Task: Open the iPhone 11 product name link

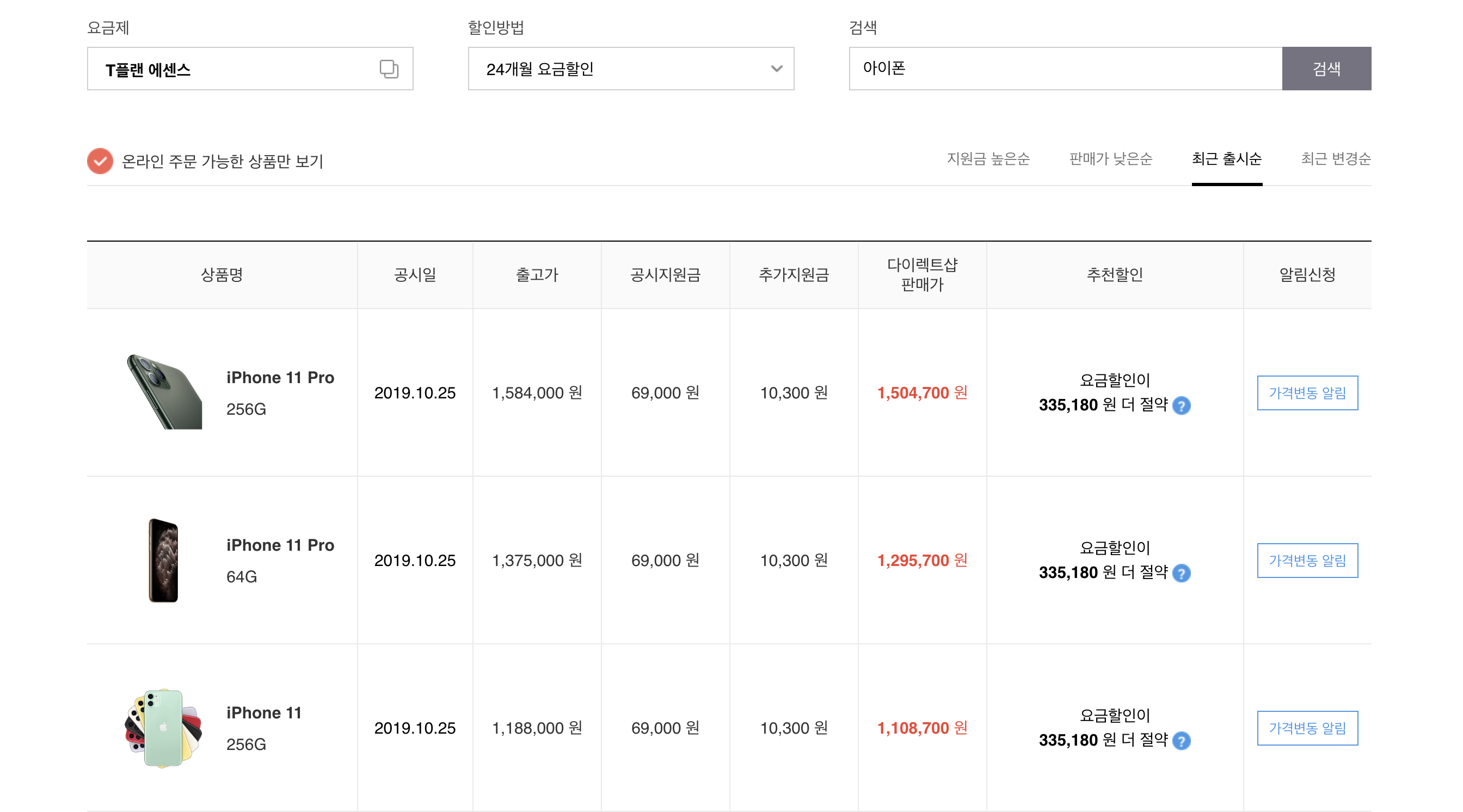Action: tap(263, 712)
